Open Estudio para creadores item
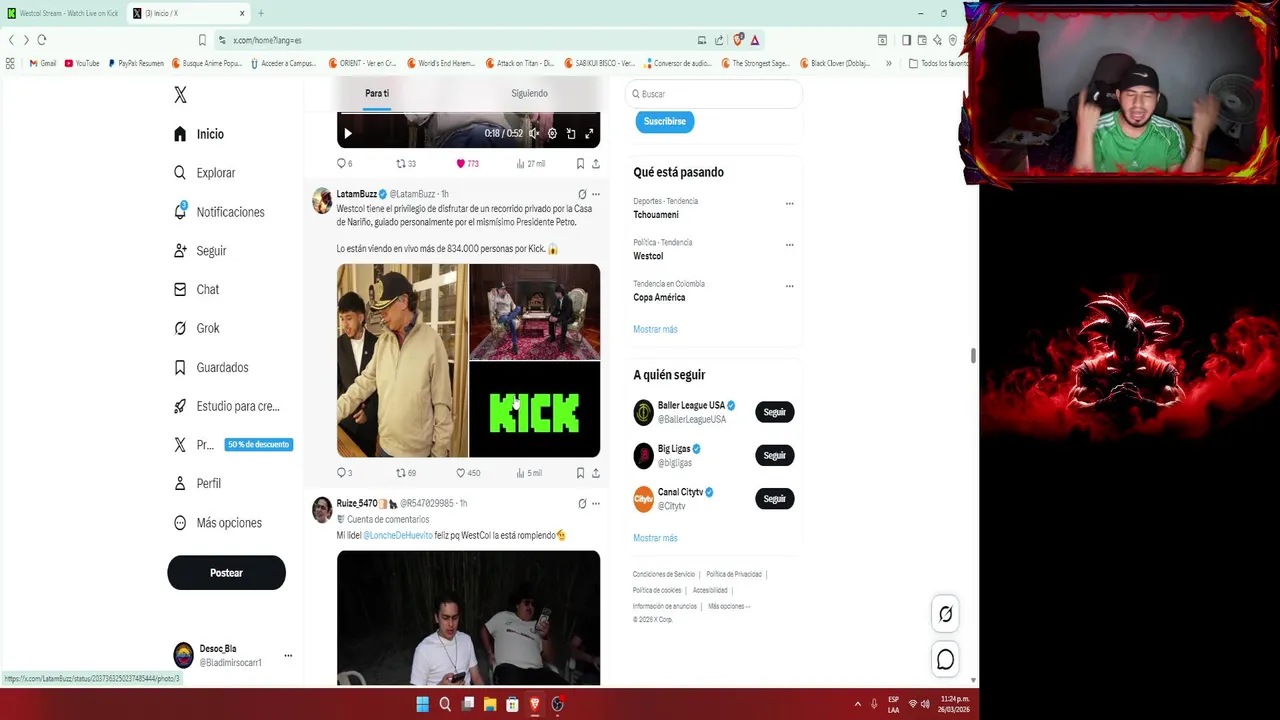 (x=227, y=406)
